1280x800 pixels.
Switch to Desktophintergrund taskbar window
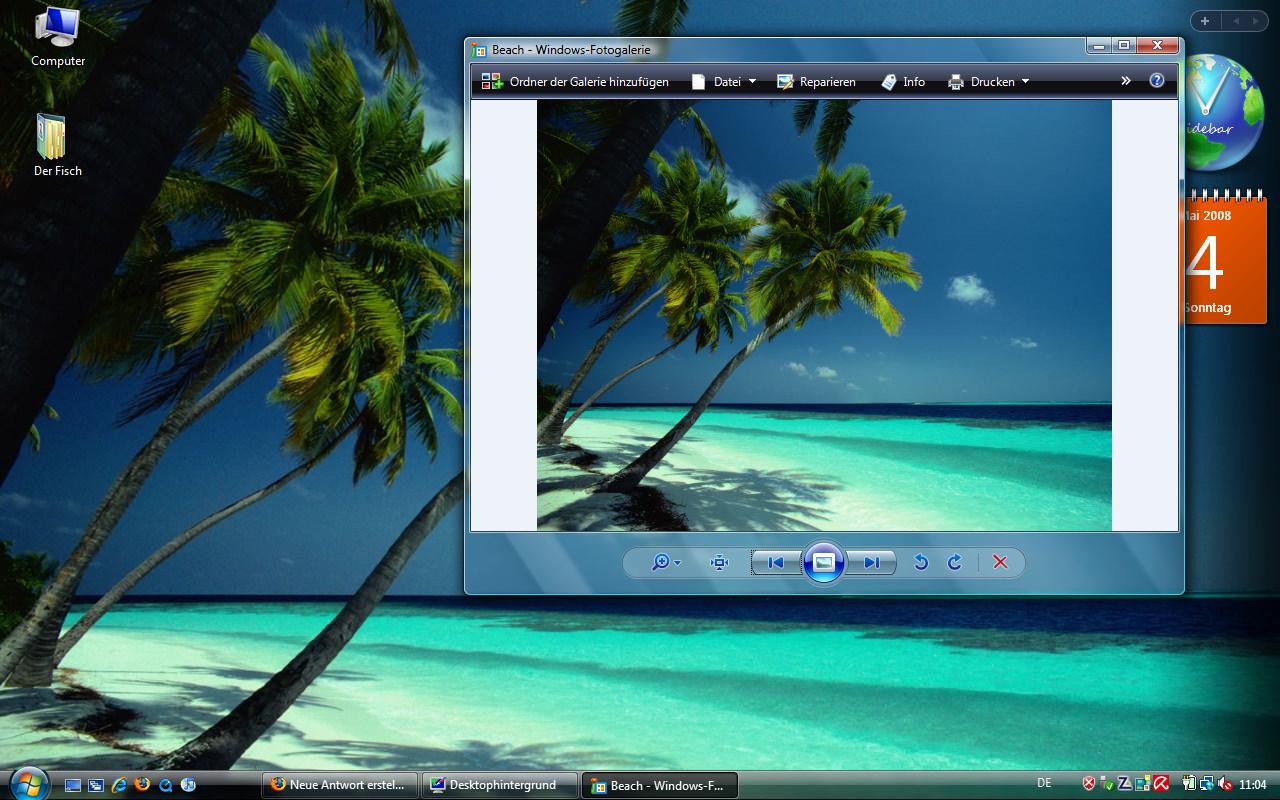point(500,785)
